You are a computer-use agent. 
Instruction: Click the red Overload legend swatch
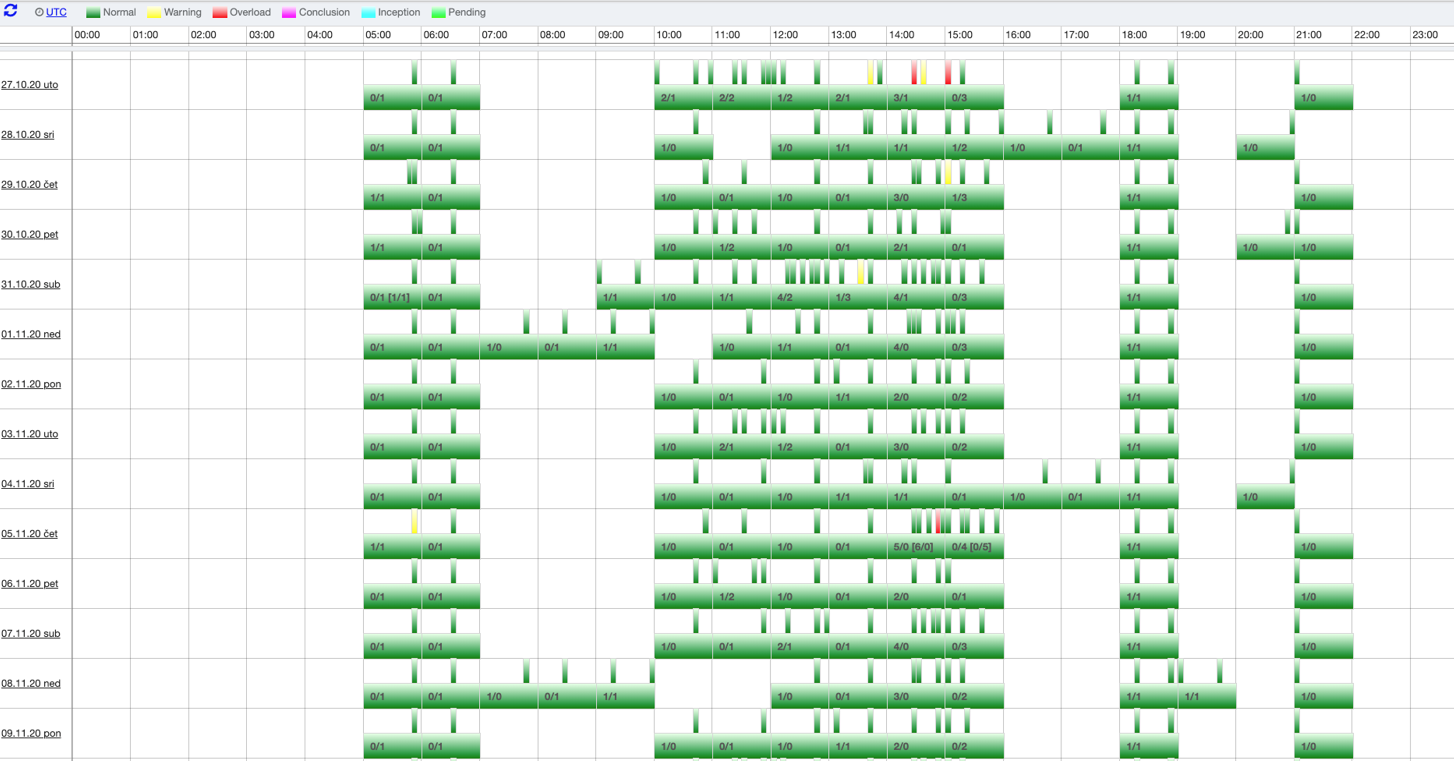[220, 13]
